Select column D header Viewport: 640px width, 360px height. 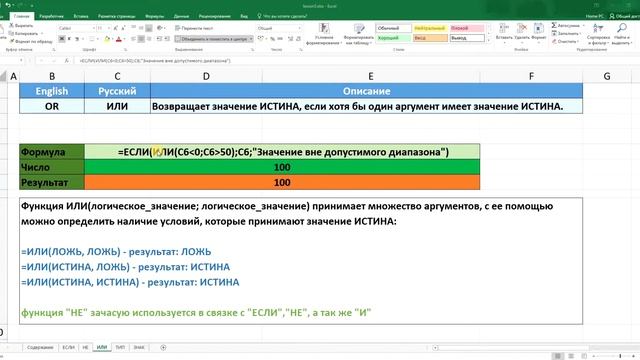[206, 76]
